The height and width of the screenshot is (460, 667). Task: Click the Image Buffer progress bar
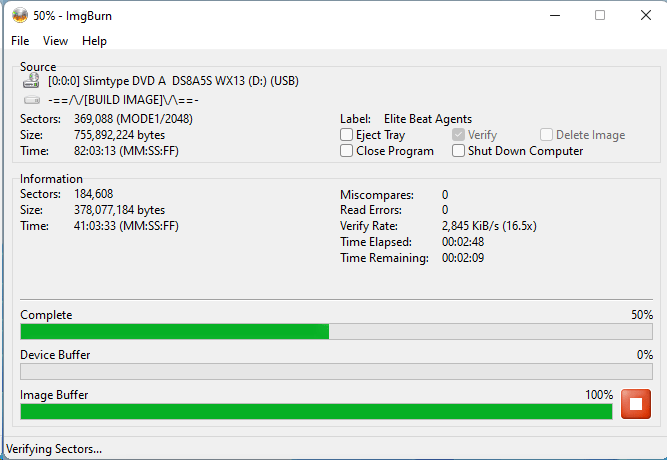(x=316, y=411)
